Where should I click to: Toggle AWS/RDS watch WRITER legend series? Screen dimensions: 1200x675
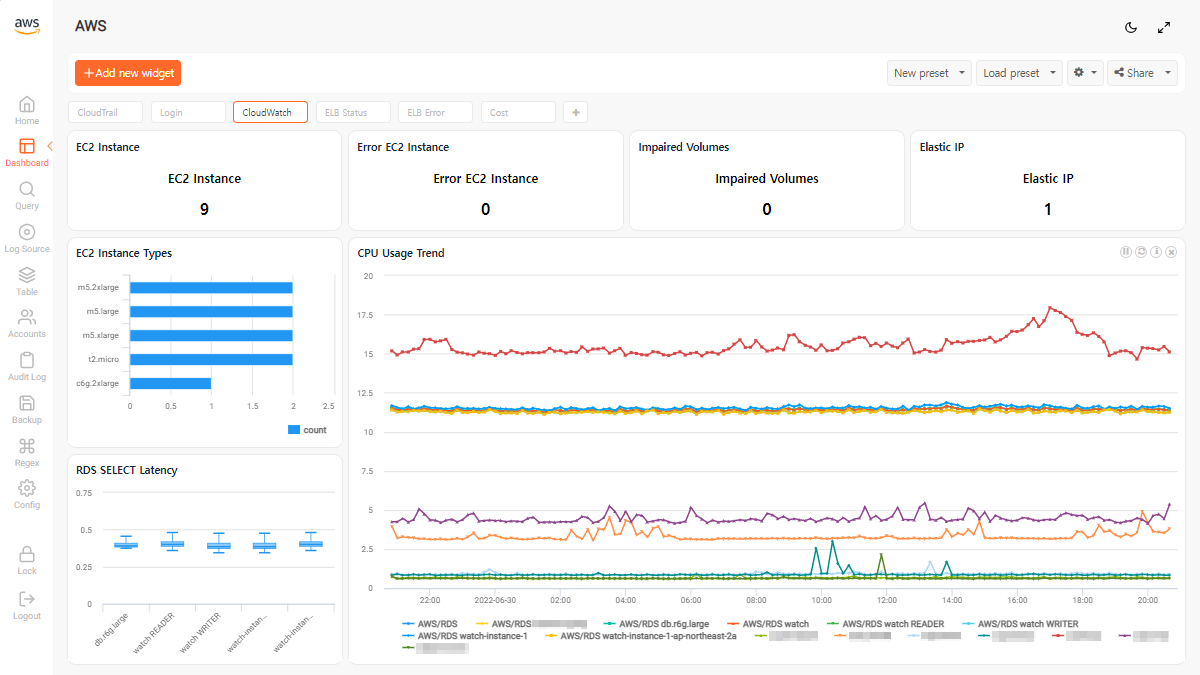coord(1020,624)
